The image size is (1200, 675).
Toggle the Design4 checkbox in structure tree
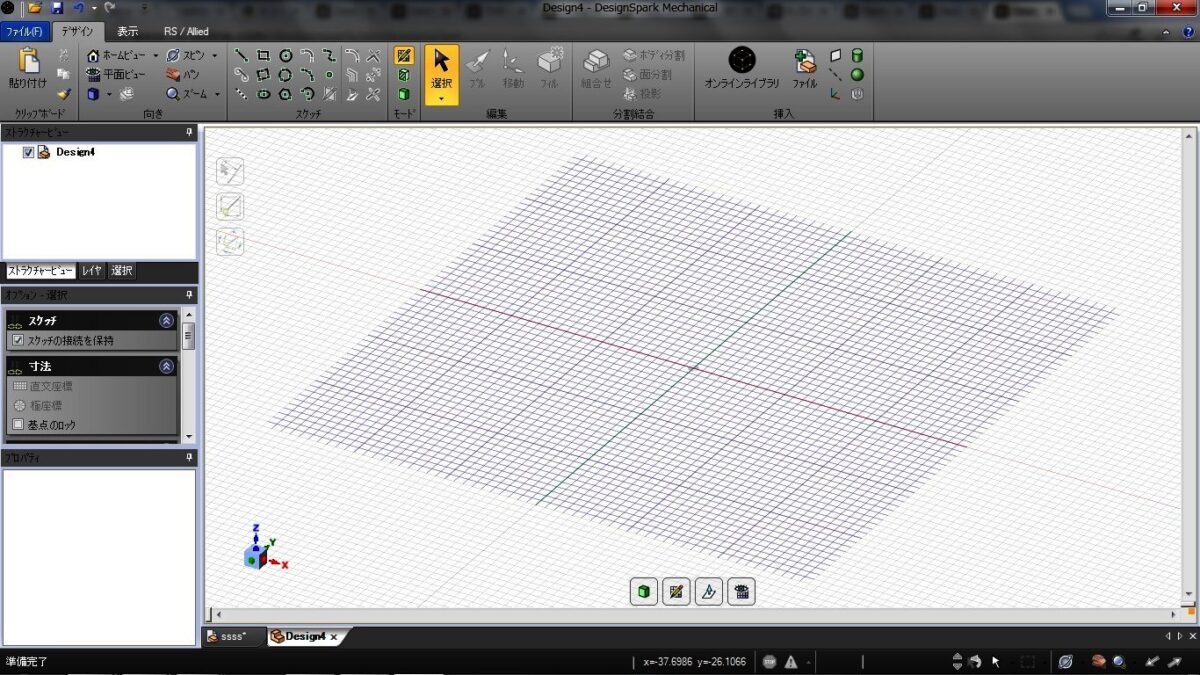28,152
